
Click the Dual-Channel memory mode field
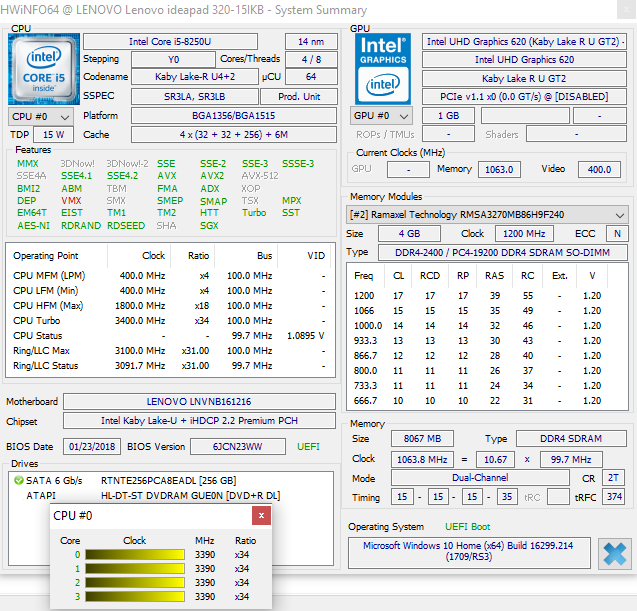(480, 477)
